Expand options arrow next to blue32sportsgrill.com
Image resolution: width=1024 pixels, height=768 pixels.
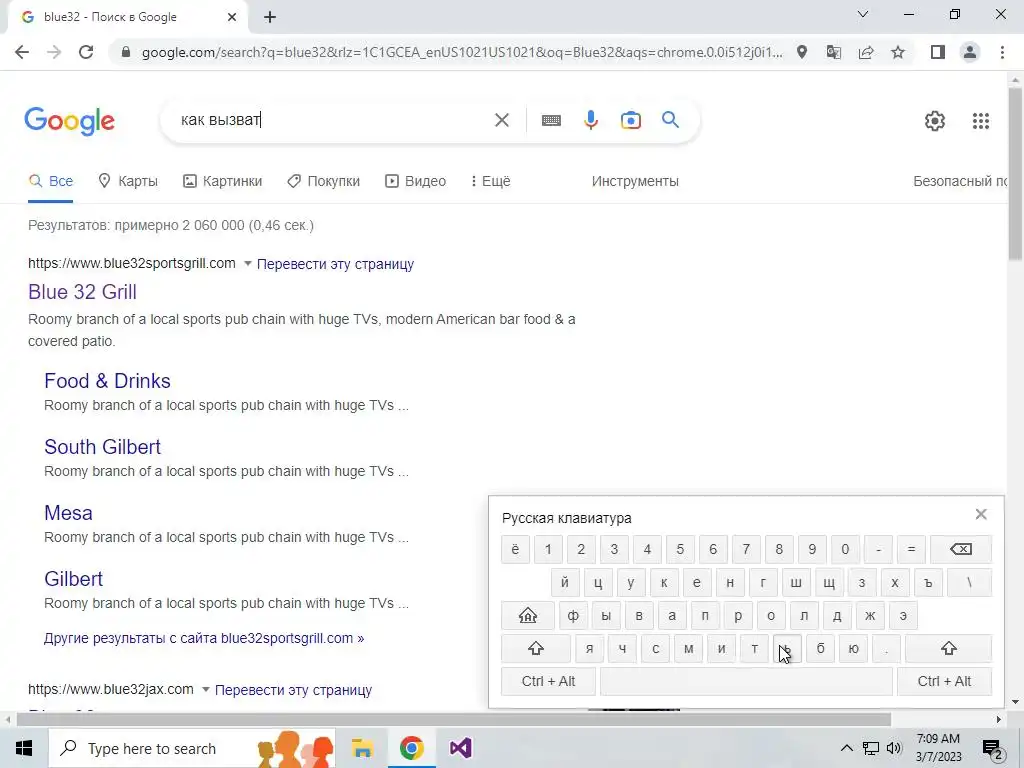[248, 264]
